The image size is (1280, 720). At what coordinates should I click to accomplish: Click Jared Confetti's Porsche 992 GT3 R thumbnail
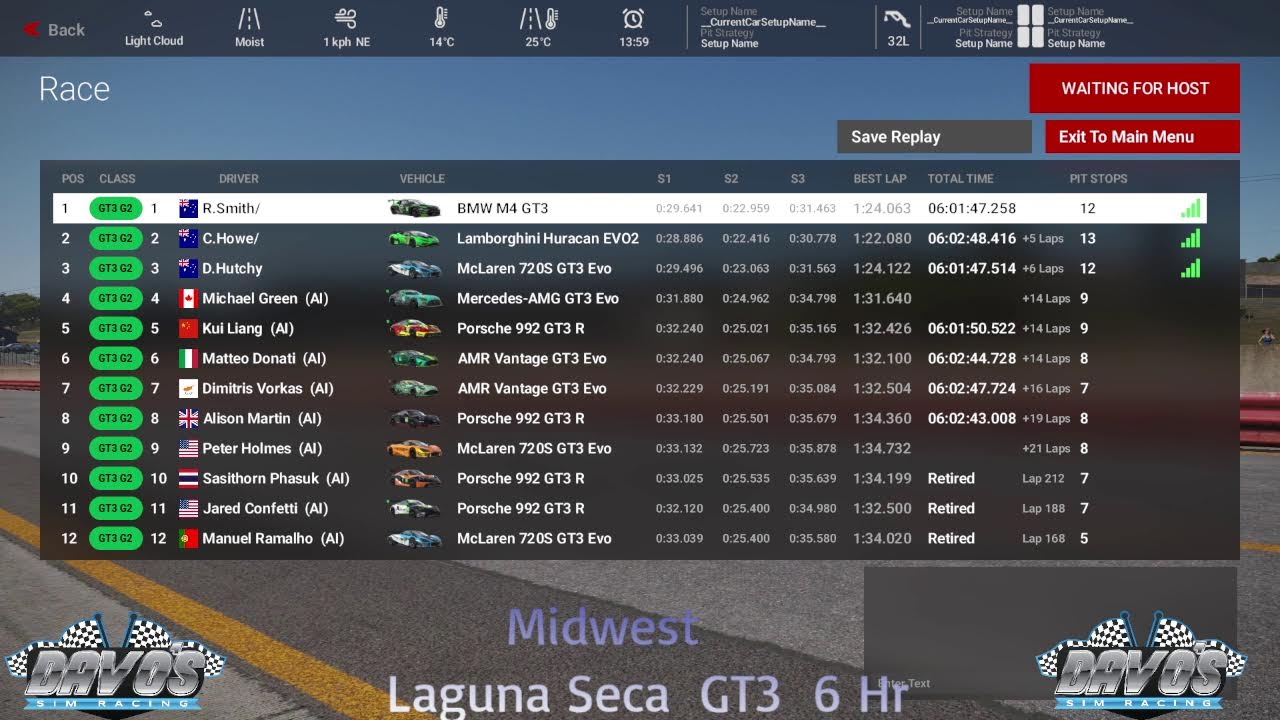tap(414, 508)
